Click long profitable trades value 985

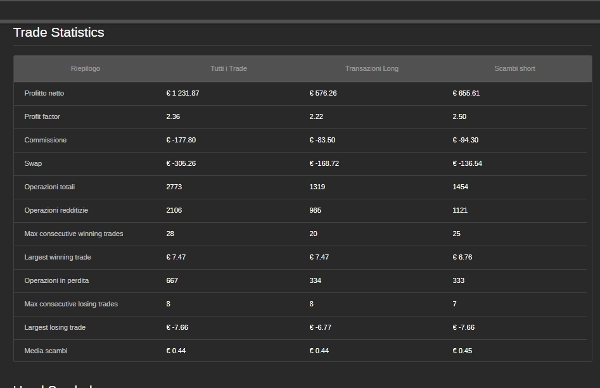(x=315, y=210)
